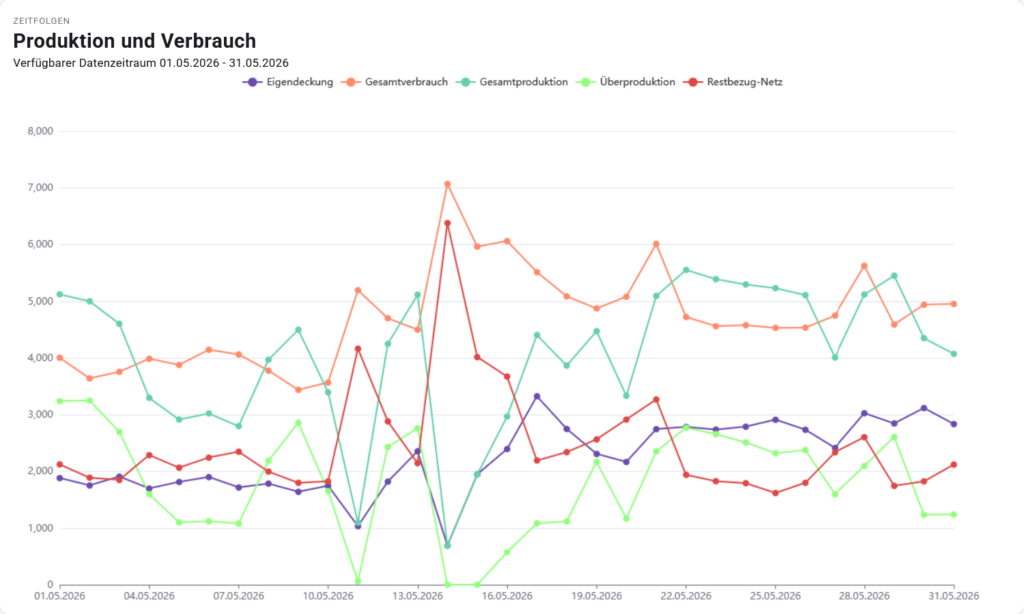Click the orange Gesamtverbrauch legend marker
Screen dimensions: 1024x614
[x=351, y=82]
